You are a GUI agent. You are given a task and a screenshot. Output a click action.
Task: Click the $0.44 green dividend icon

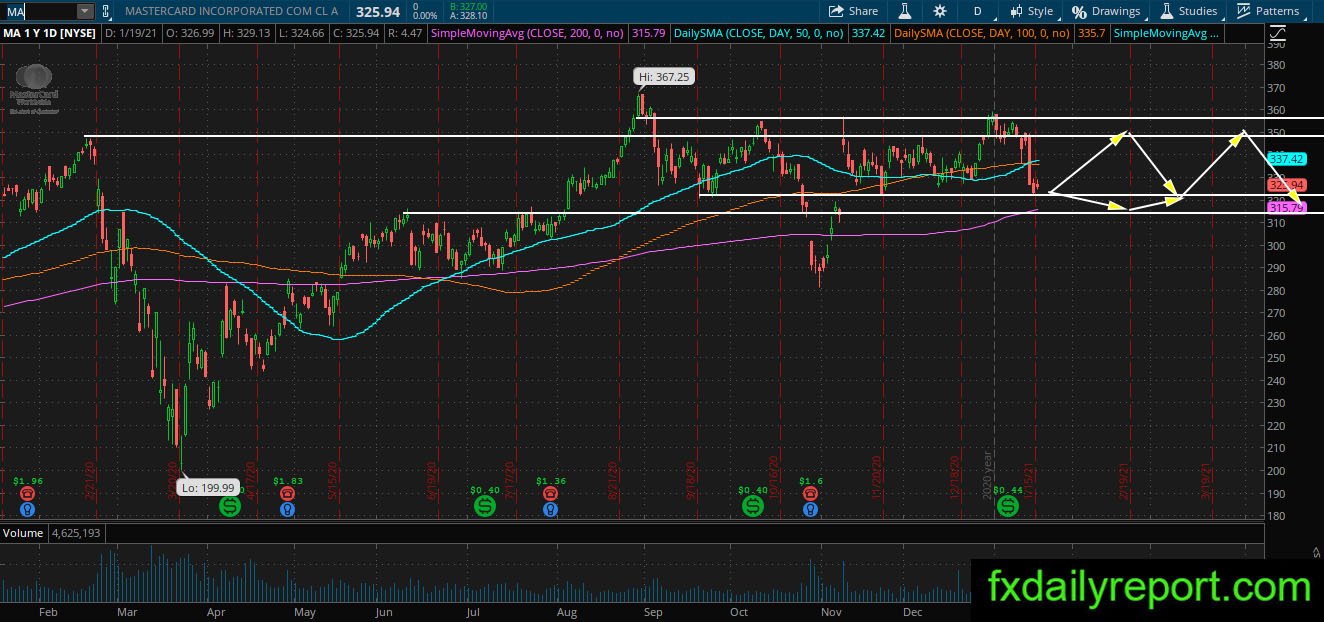click(x=1008, y=507)
